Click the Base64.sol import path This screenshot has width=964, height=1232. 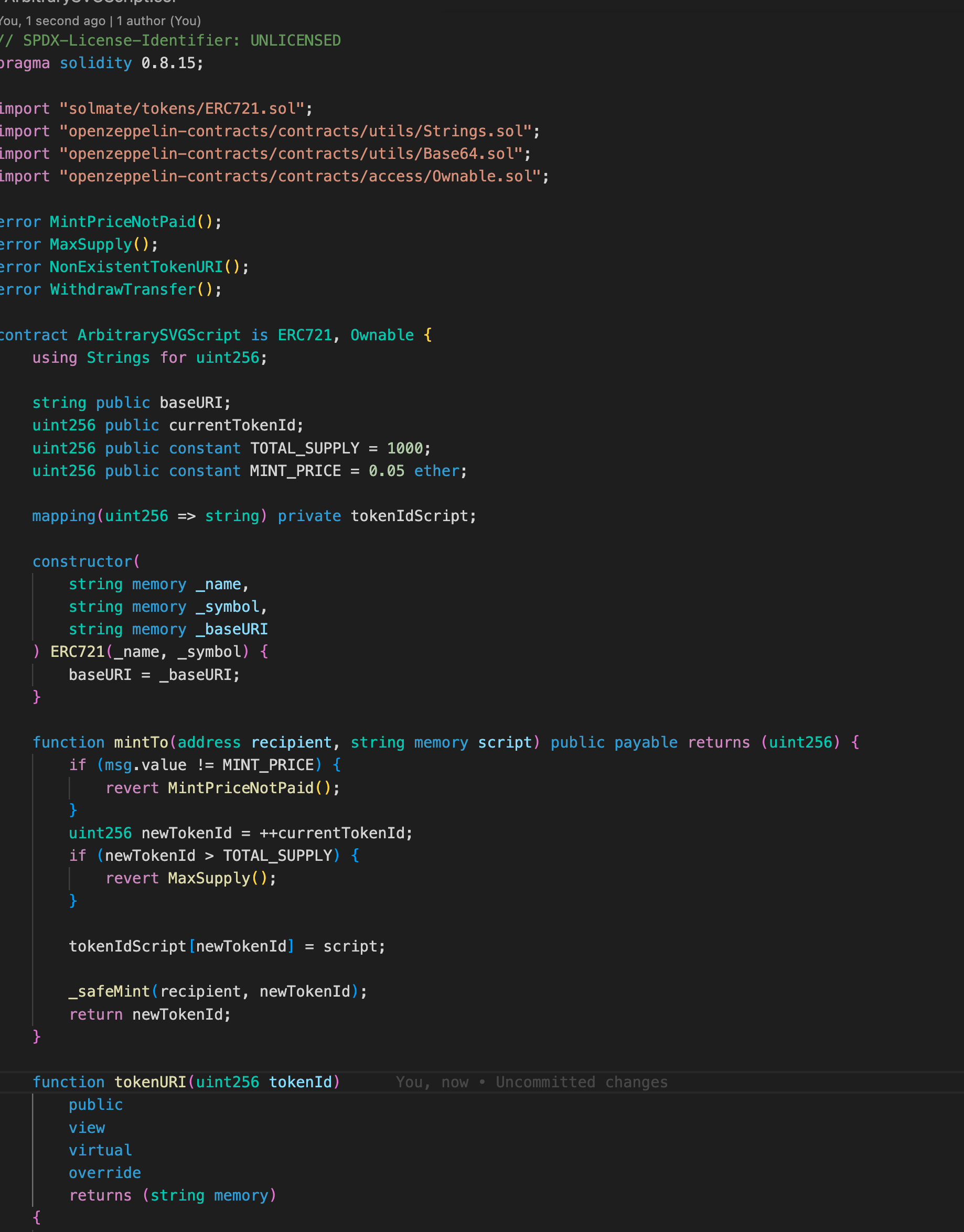pyautogui.click(x=291, y=154)
